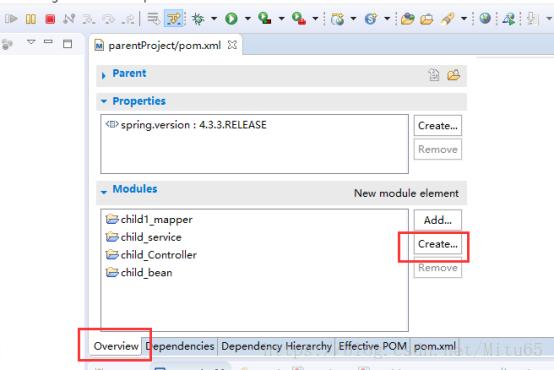Toggle Use Step Filters button

click(173, 18)
